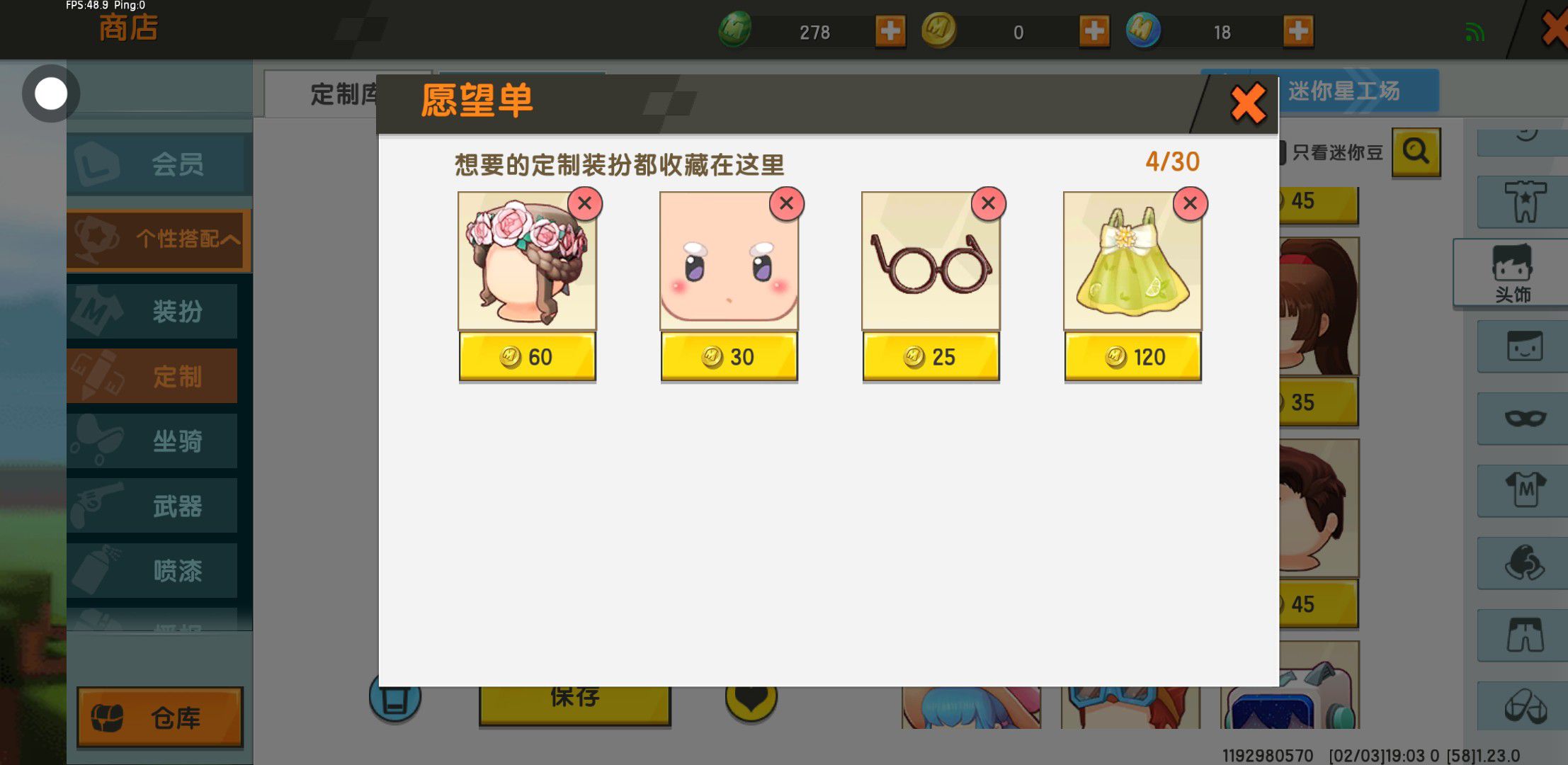Open the search magnifier in the shop
Image resolution: width=1568 pixels, height=765 pixels.
pyautogui.click(x=1416, y=152)
